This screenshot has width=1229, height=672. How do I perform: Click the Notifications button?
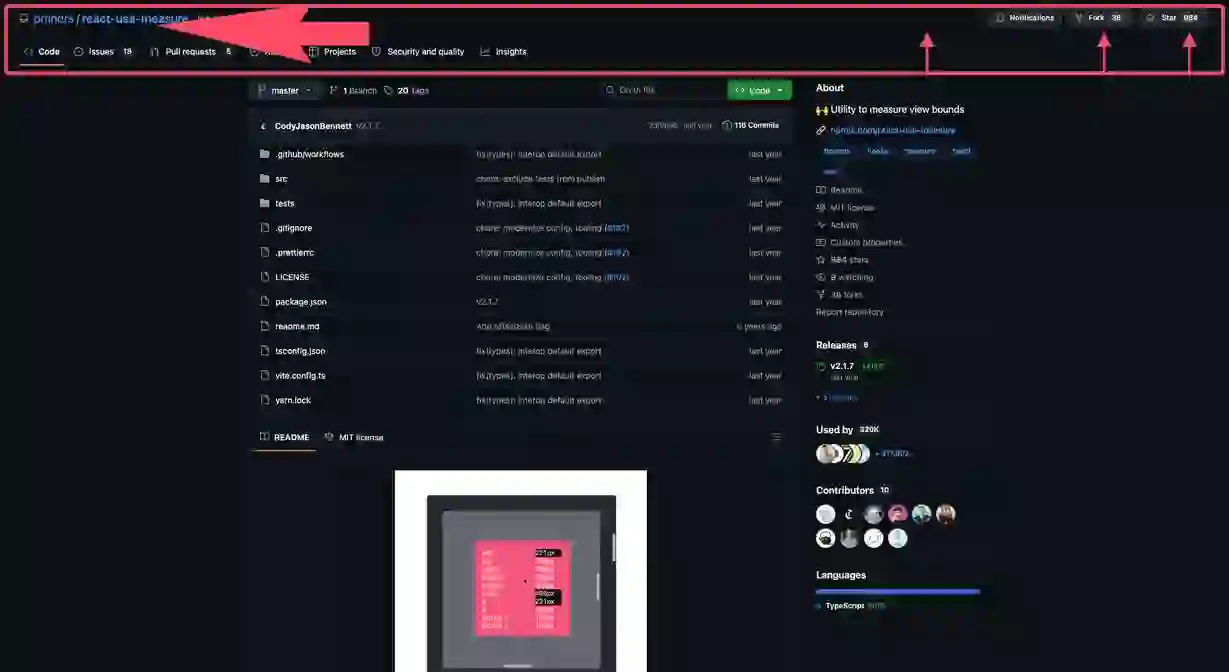tap(1024, 18)
